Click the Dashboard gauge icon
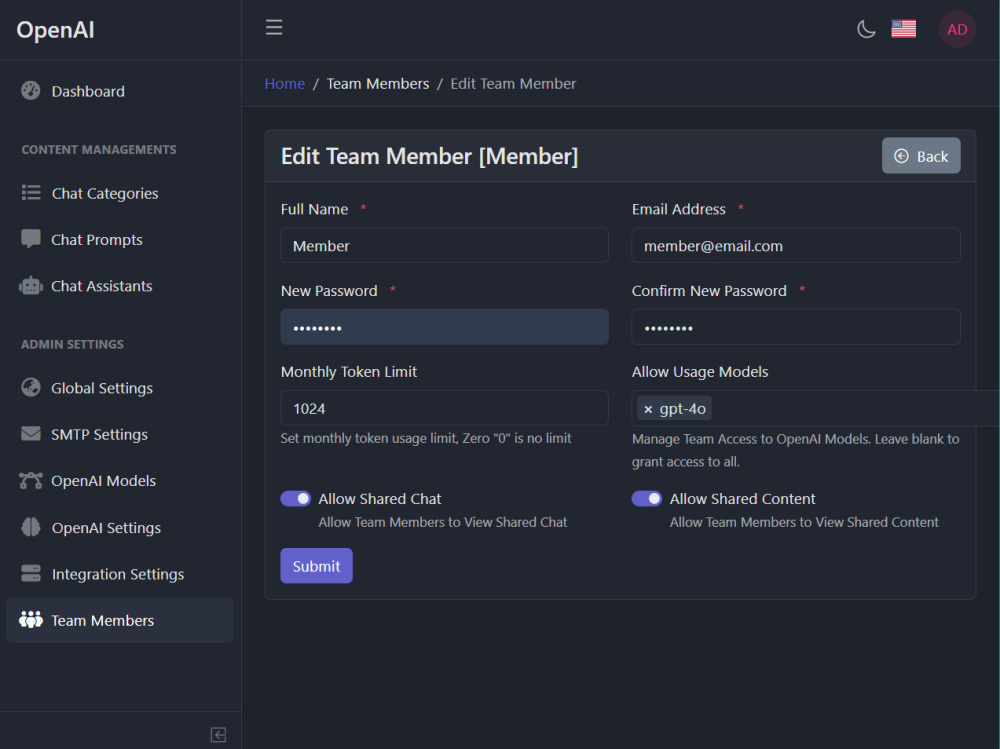 click(x=31, y=91)
